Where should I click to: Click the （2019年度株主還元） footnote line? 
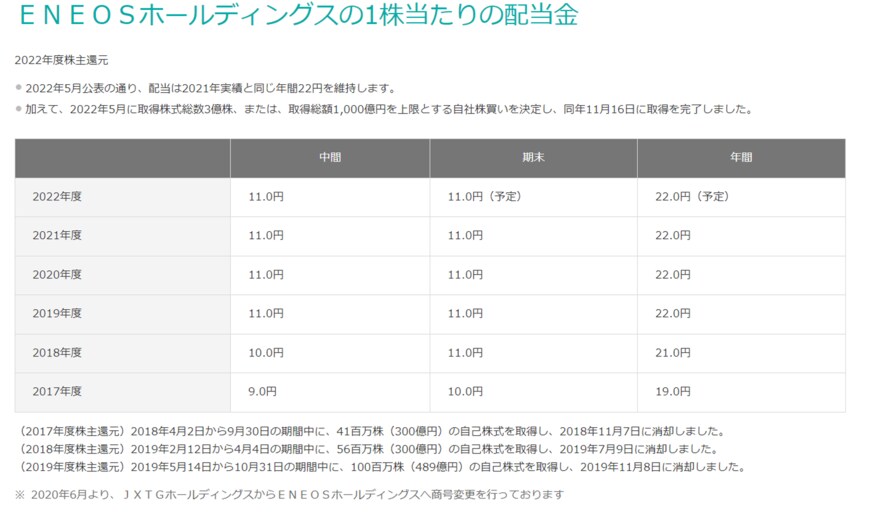click(381, 468)
